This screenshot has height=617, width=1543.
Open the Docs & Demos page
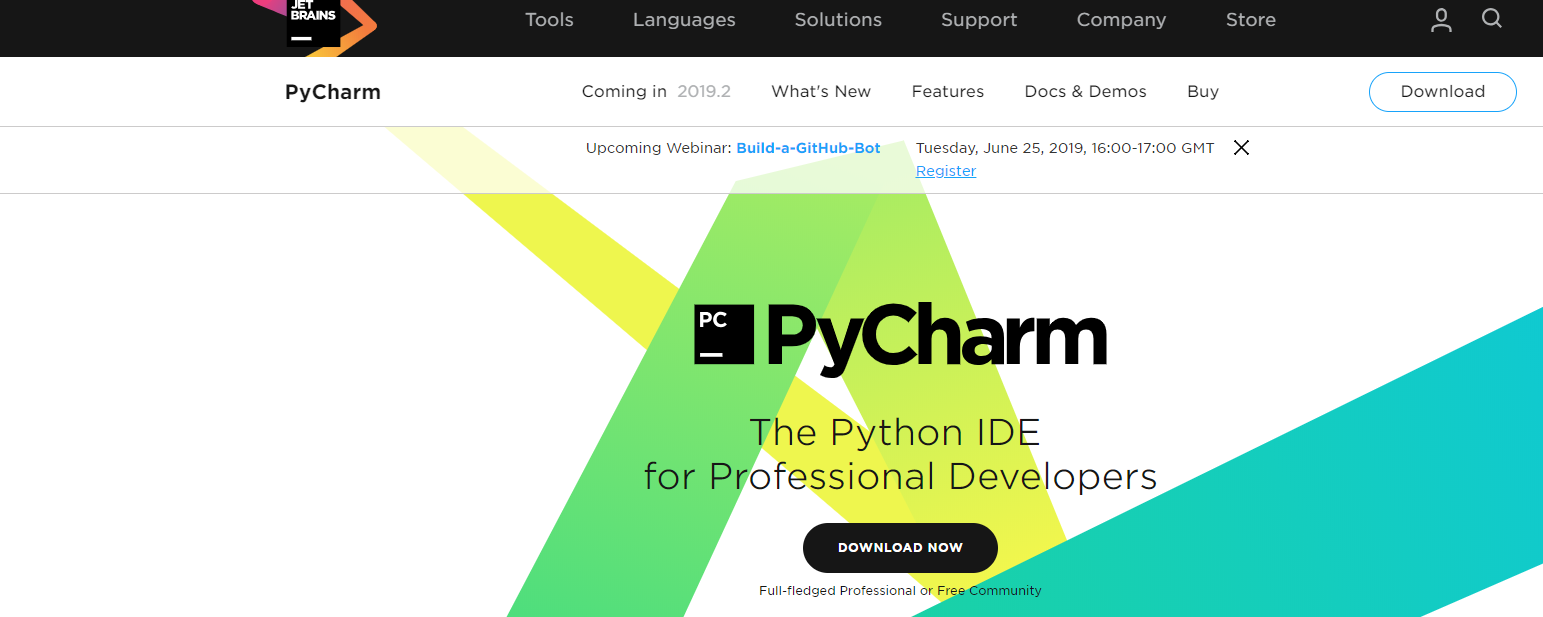coord(1086,91)
